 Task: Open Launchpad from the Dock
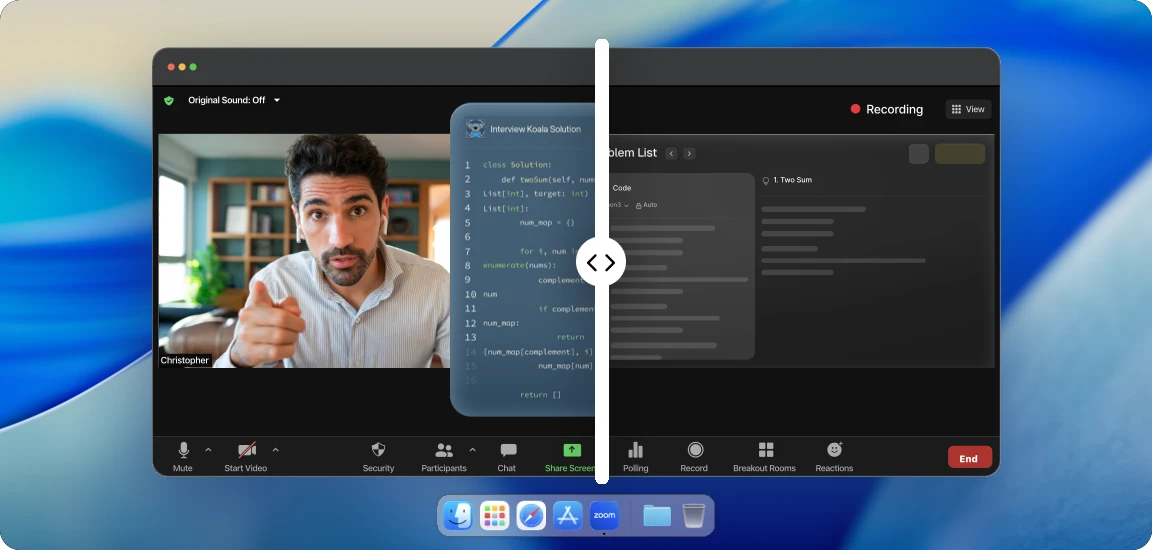click(x=494, y=515)
